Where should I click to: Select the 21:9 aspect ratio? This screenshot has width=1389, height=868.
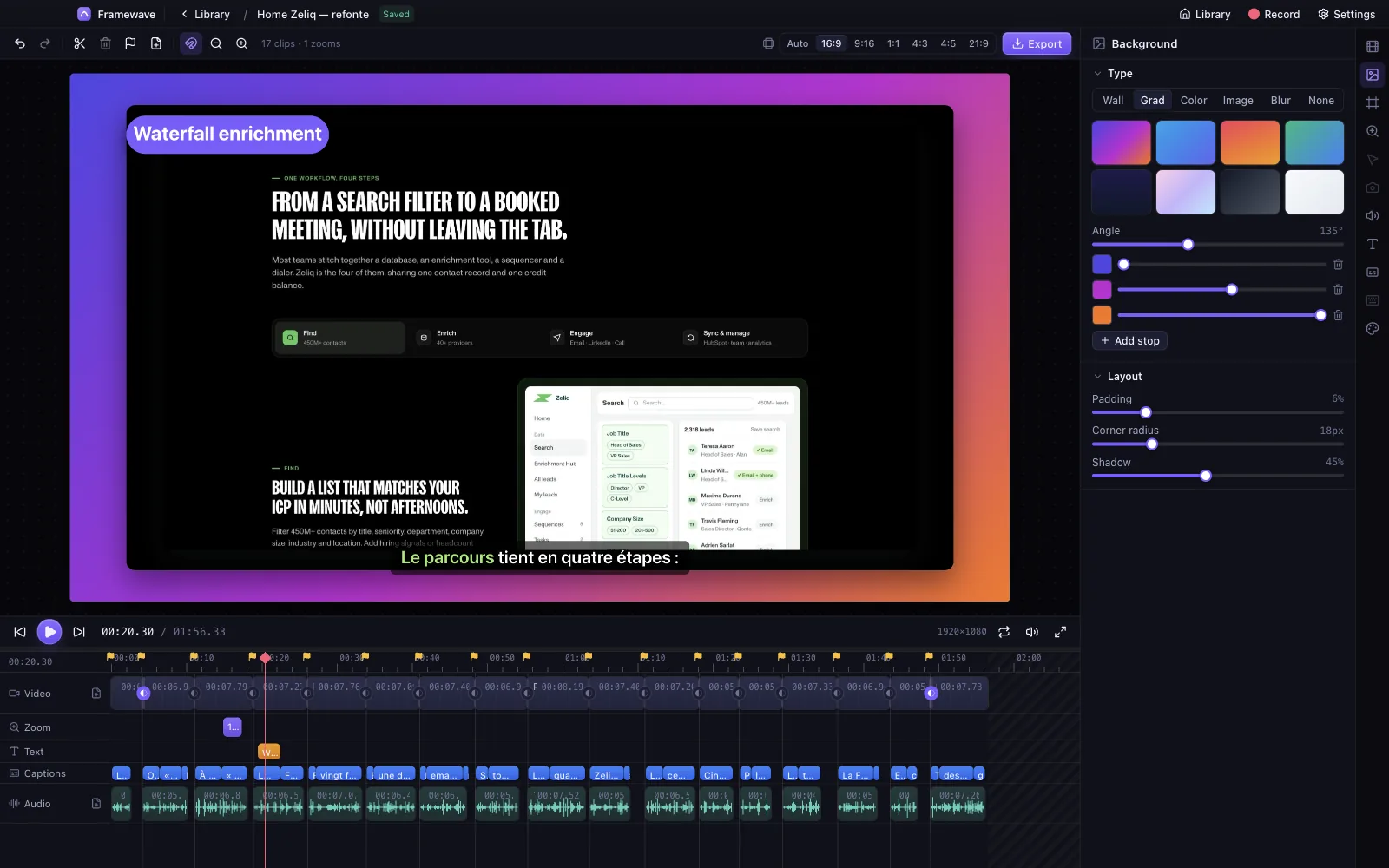click(x=978, y=43)
